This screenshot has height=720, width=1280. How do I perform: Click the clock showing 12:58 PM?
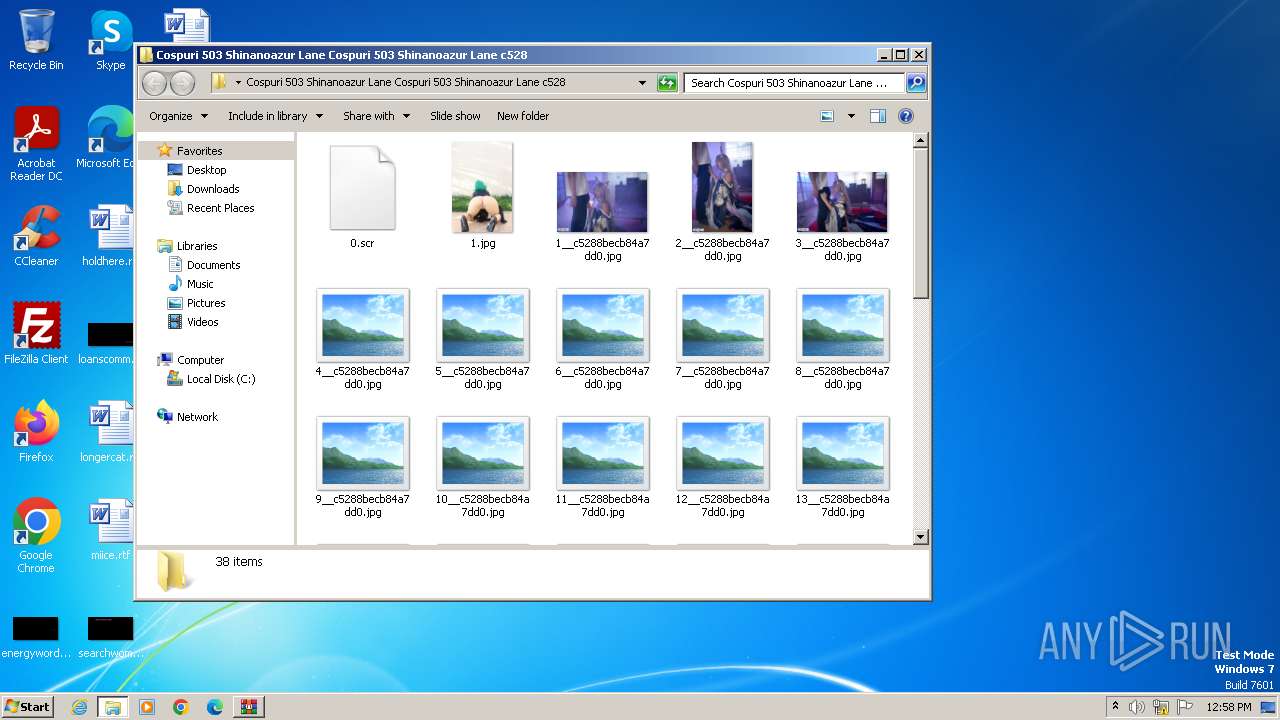coord(1229,707)
